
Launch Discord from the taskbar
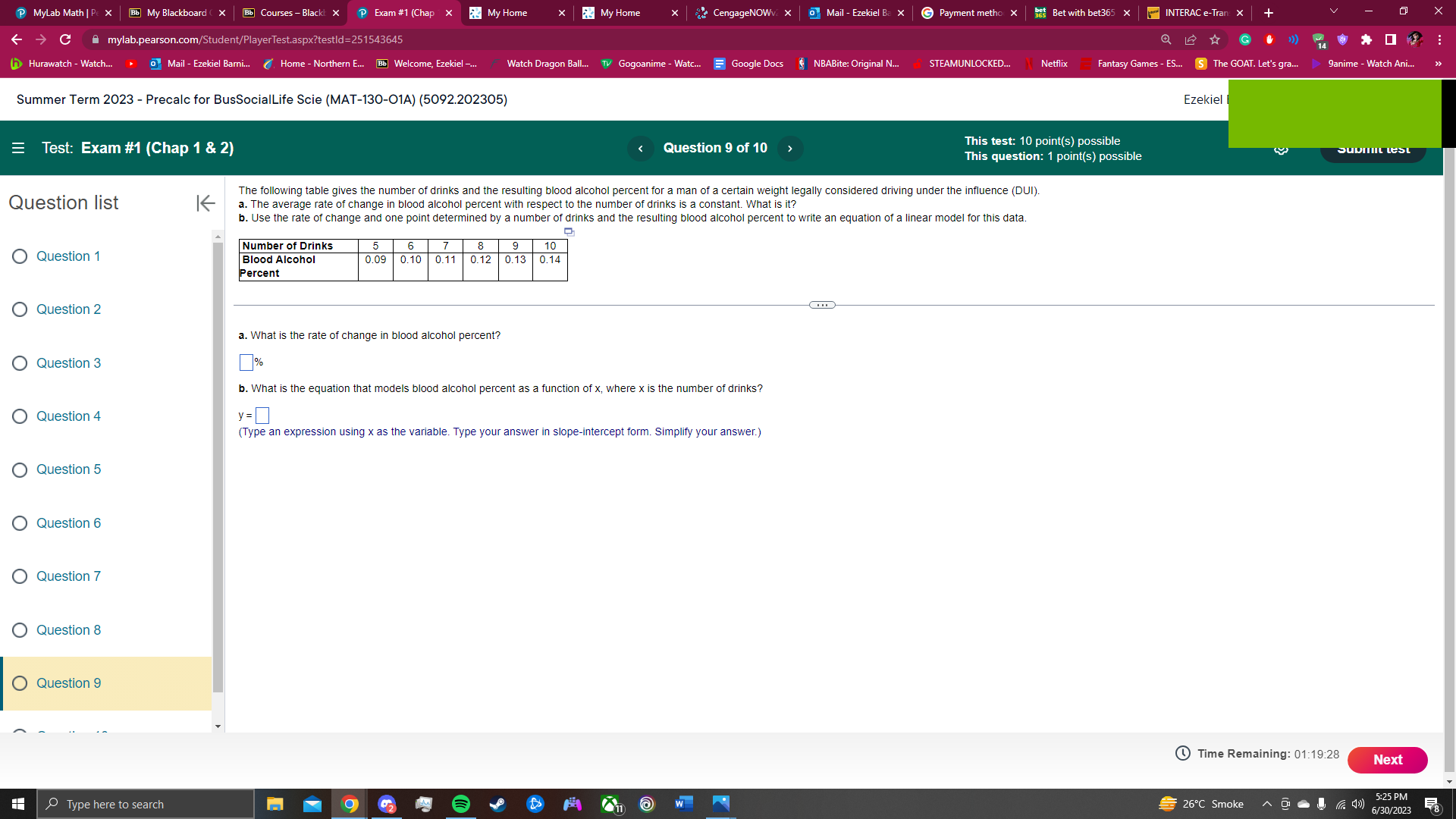click(x=387, y=804)
